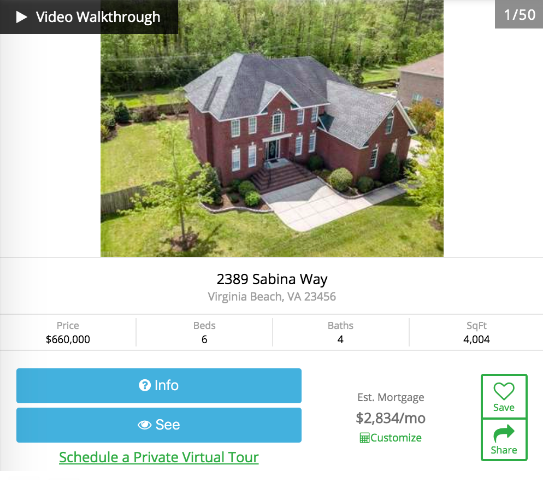The width and height of the screenshot is (544, 480).
Task: Click the Baths count cell
Action: coord(341,332)
